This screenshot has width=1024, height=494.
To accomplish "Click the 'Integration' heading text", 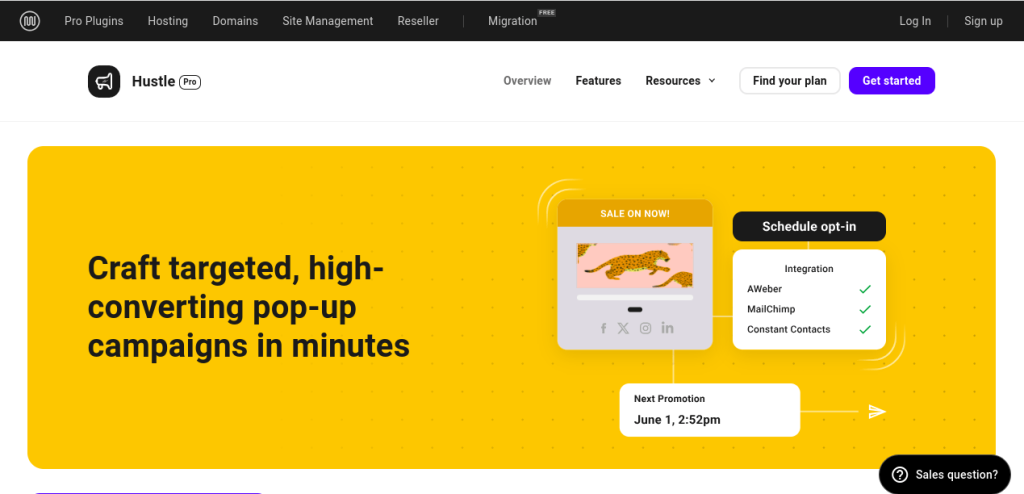I will tap(808, 269).
